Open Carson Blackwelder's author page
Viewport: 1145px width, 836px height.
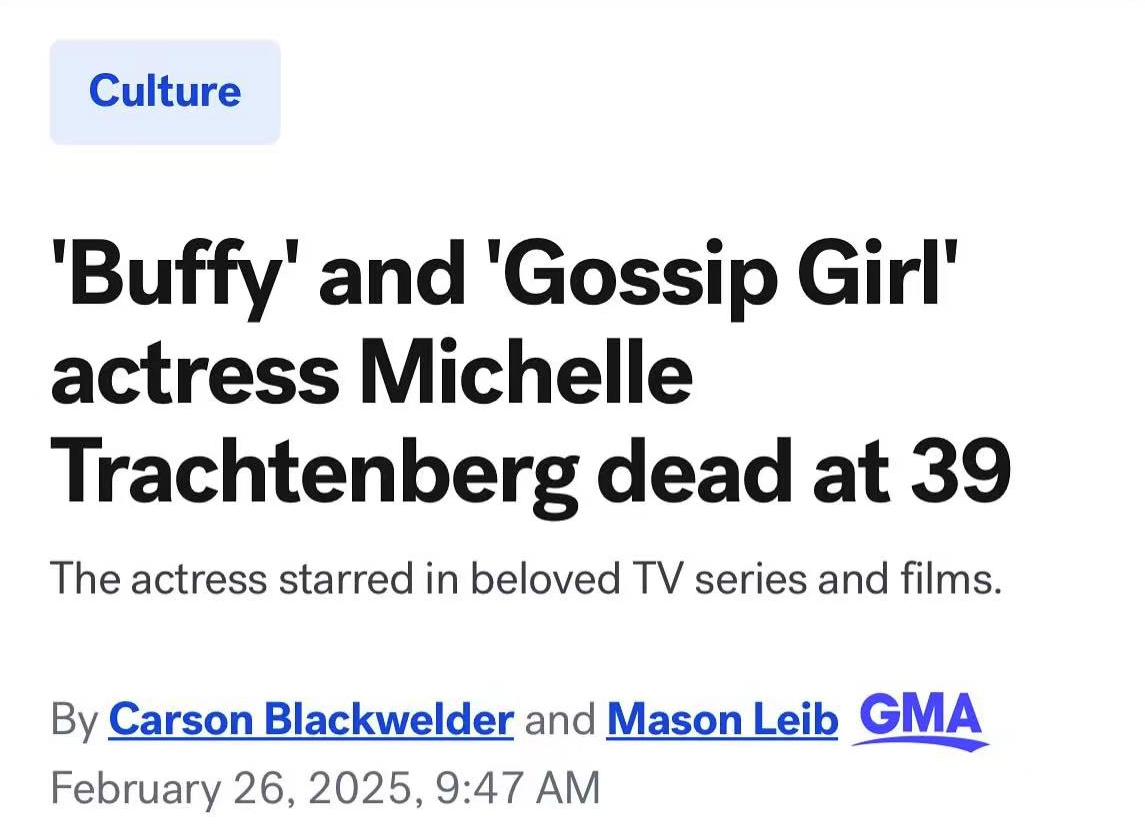point(311,720)
